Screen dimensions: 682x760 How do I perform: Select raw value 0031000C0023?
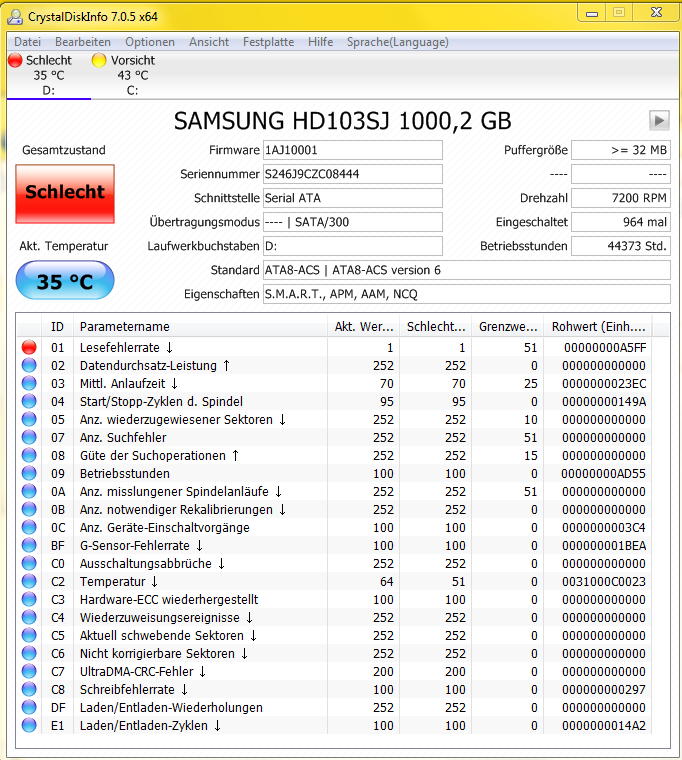(603, 582)
